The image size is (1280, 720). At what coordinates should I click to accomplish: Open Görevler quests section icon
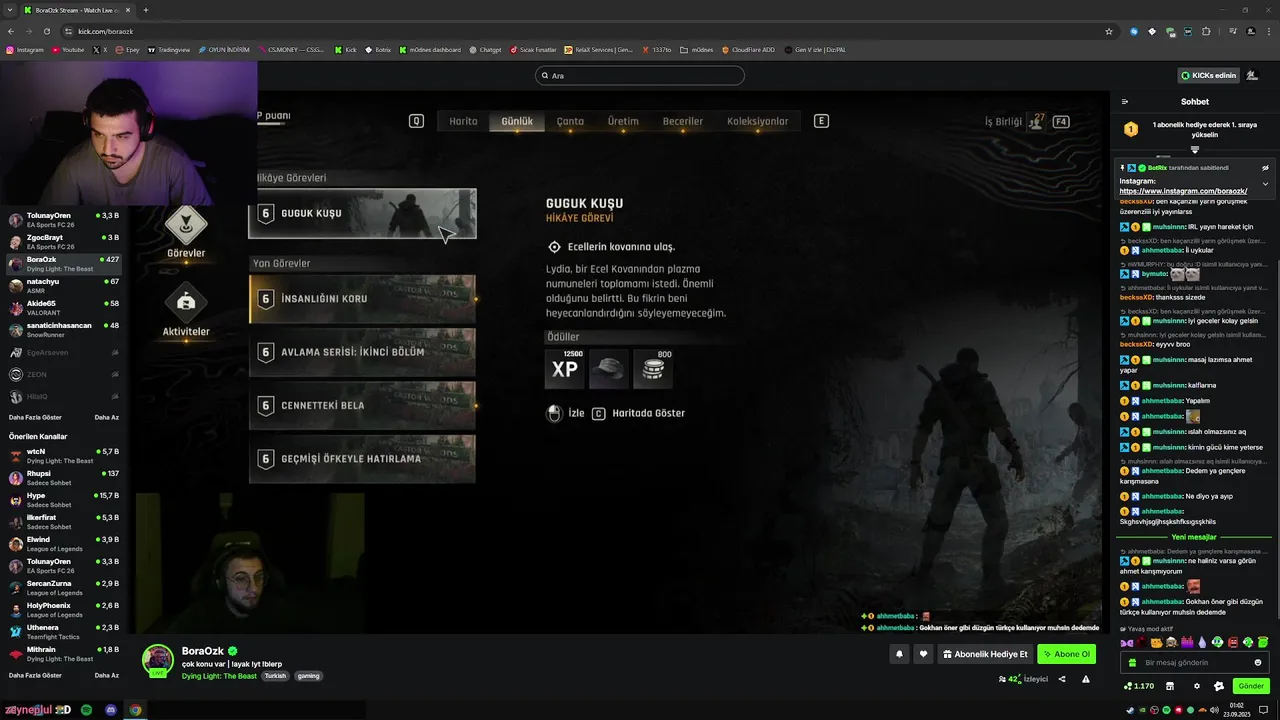(x=186, y=224)
